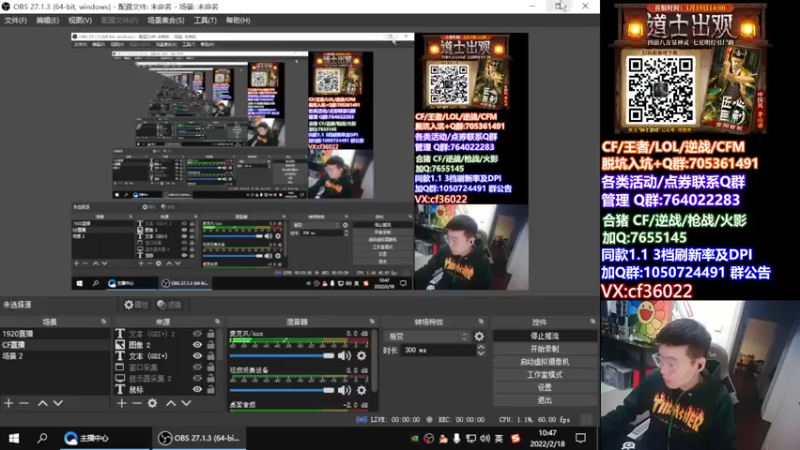Open the 工具(T) menu
This screenshot has width=800, height=450.
point(205,20)
